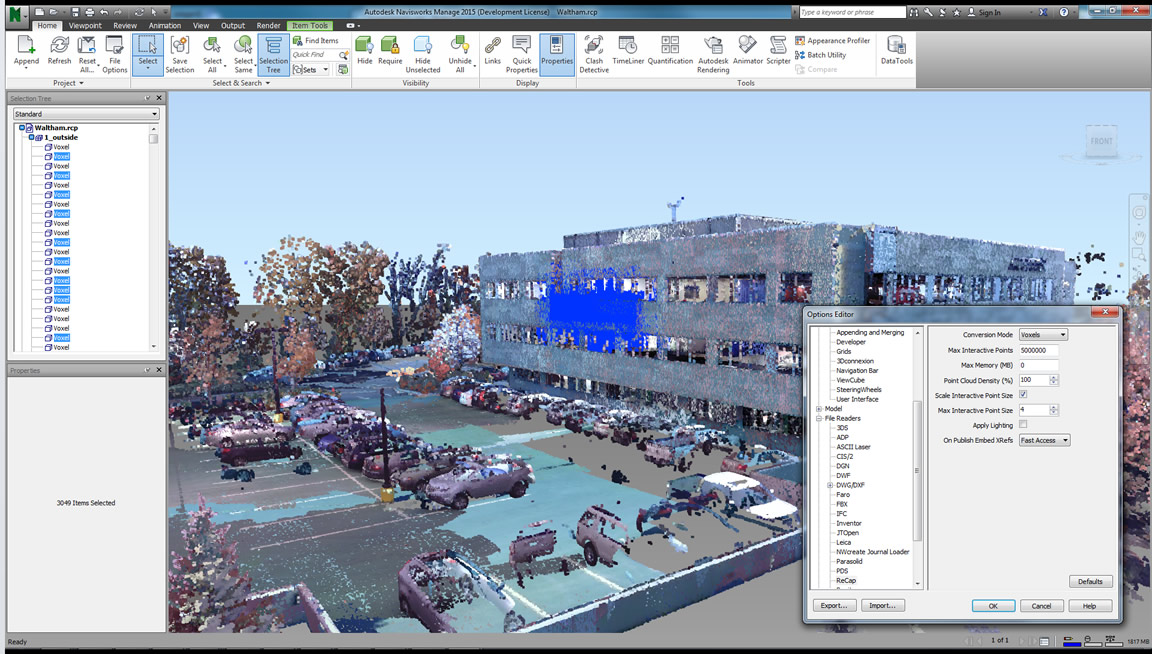1152x654 pixels.
Task: Click Sign In in the title bar
Action: [984, 12]
